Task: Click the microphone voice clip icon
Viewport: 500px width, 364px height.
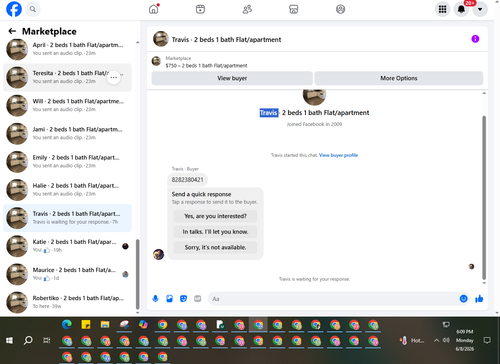Action: 155,299
